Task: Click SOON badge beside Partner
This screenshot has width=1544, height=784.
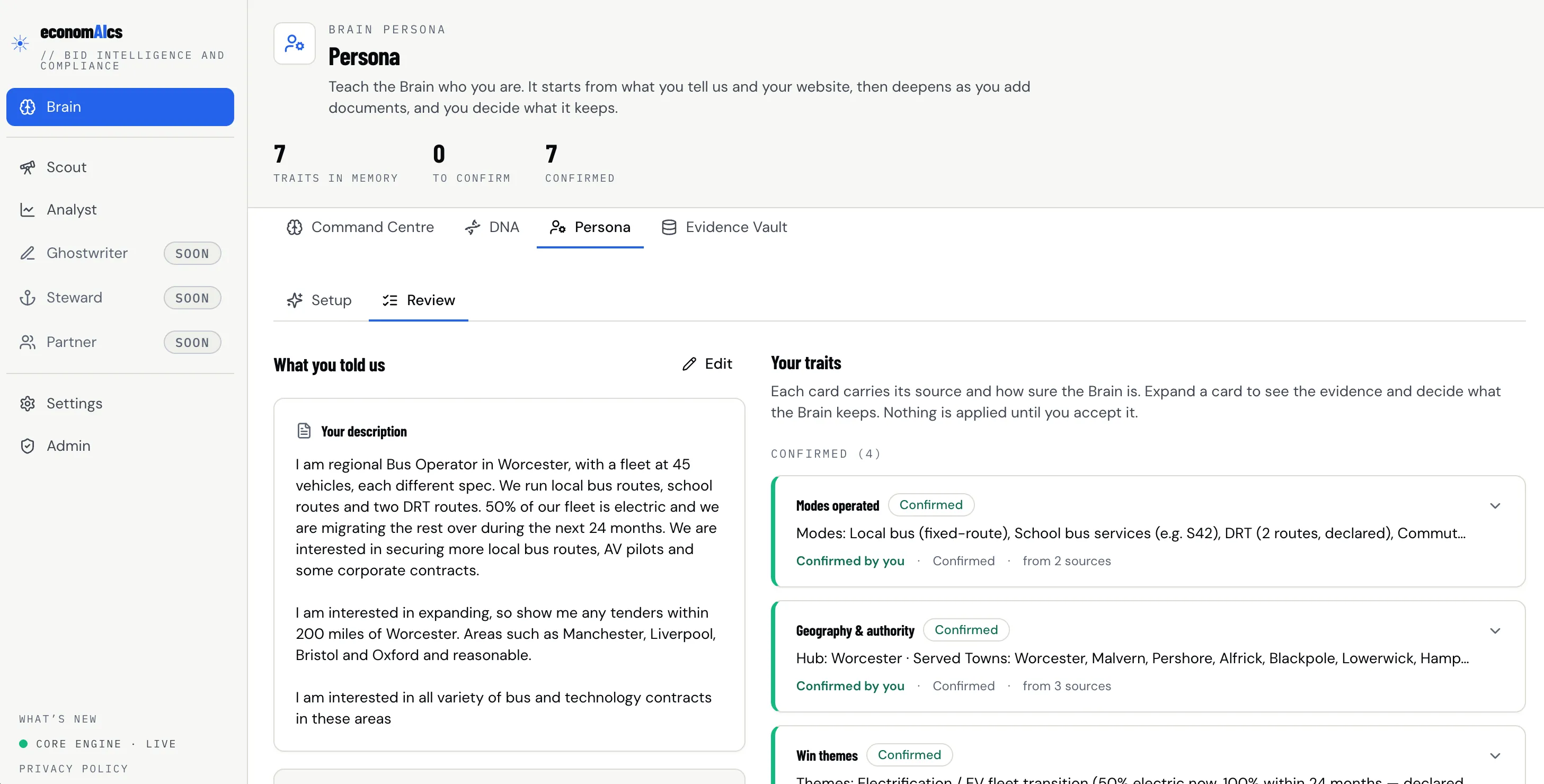Action: point(192,342)
